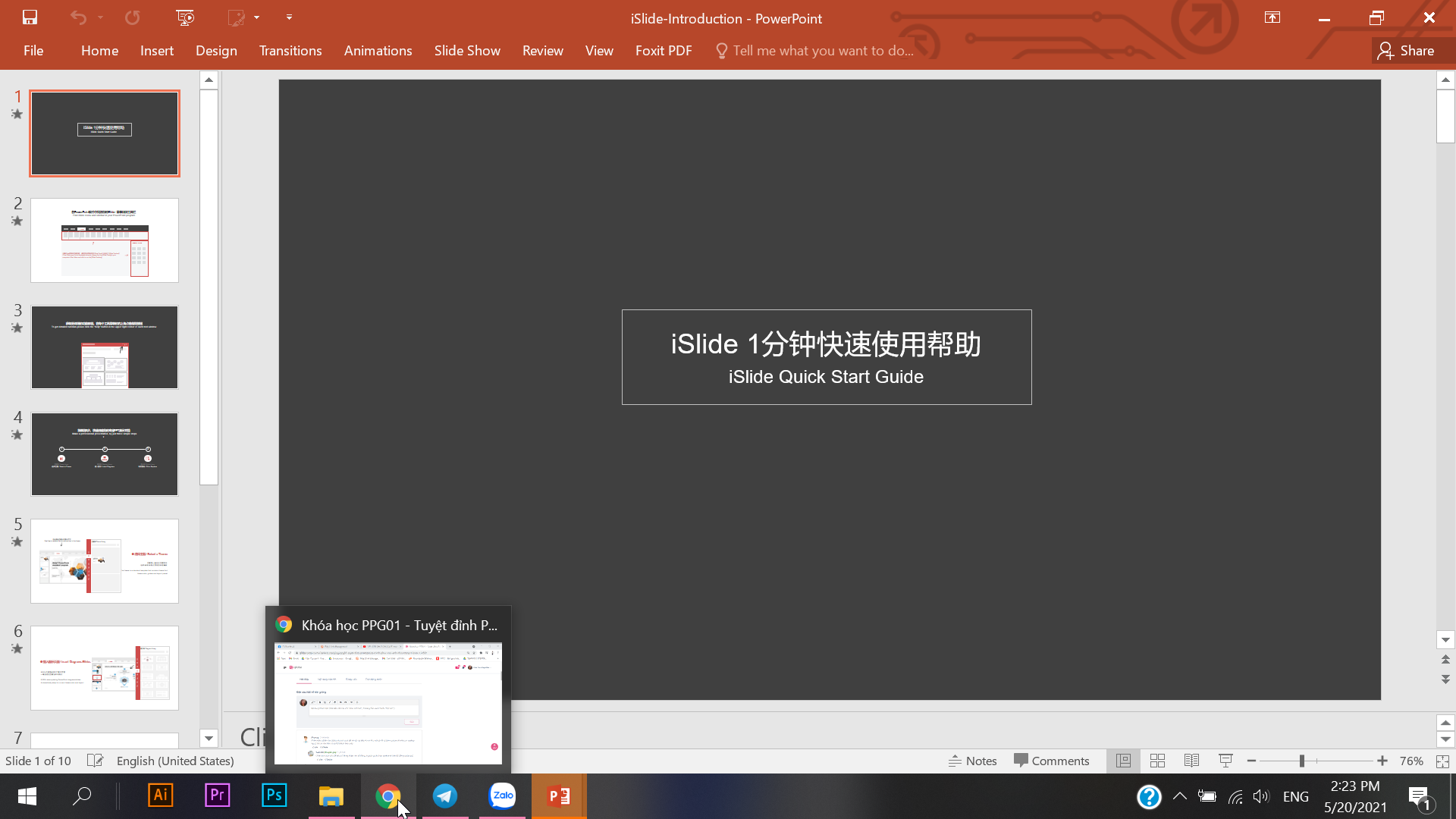The height and width of the screenshot is (819, 1456).
Task: Select slide 3 thumbnail
Action: [x=105, y=347]
